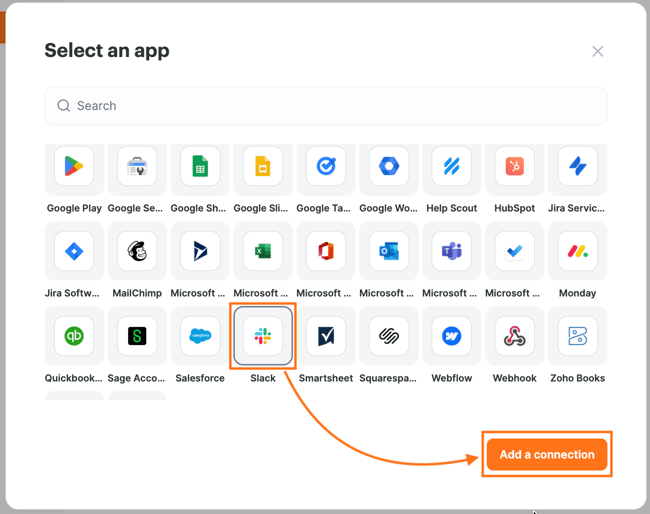Pick the Google Sheets green icon
The image size is (650, 514).
click(200, 167)
